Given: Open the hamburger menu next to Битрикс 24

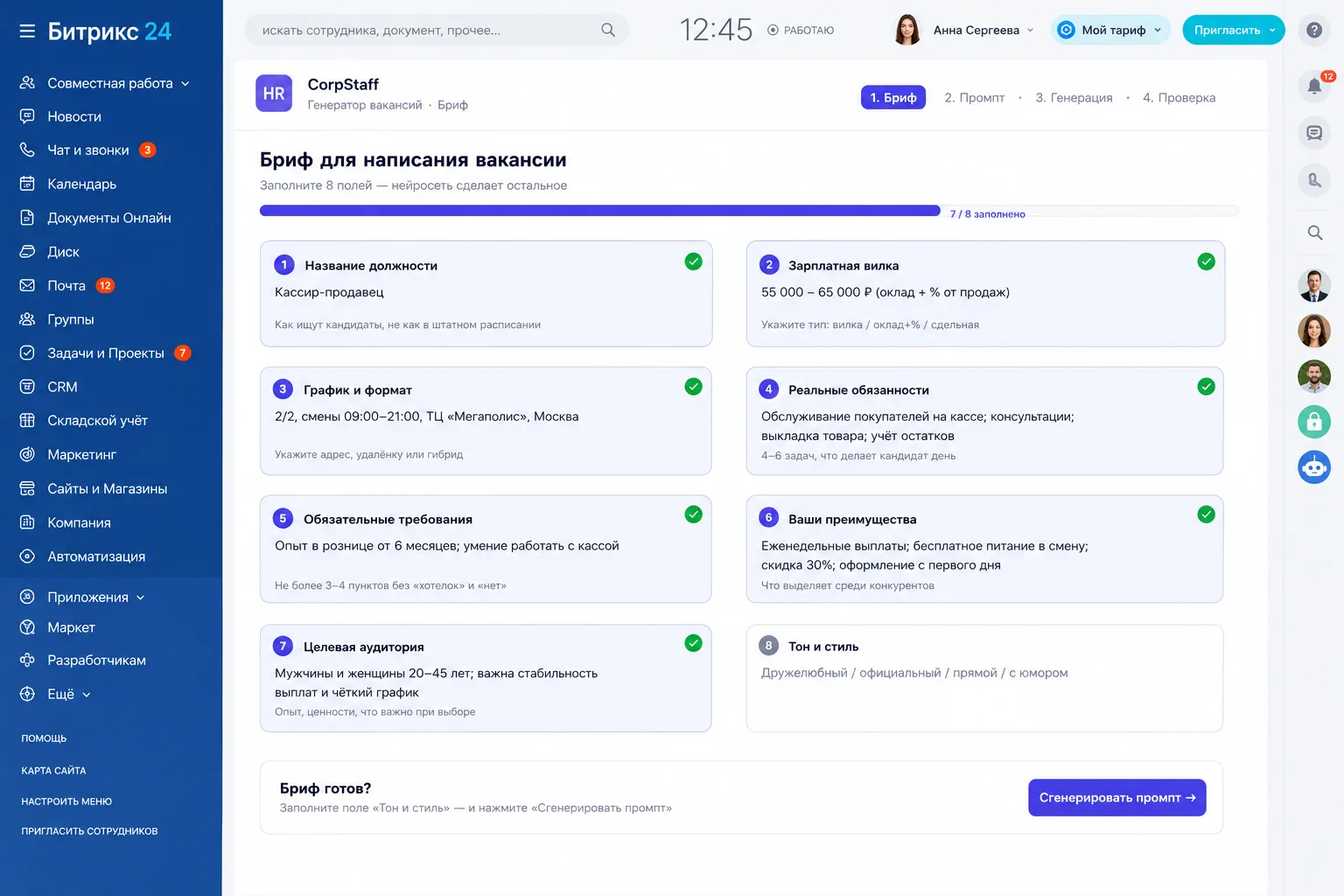Looking at the screenshot, I should (27, 31).
